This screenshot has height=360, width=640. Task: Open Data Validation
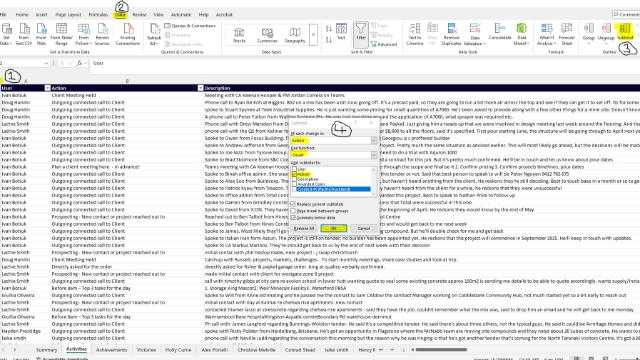tap(475, 34)
